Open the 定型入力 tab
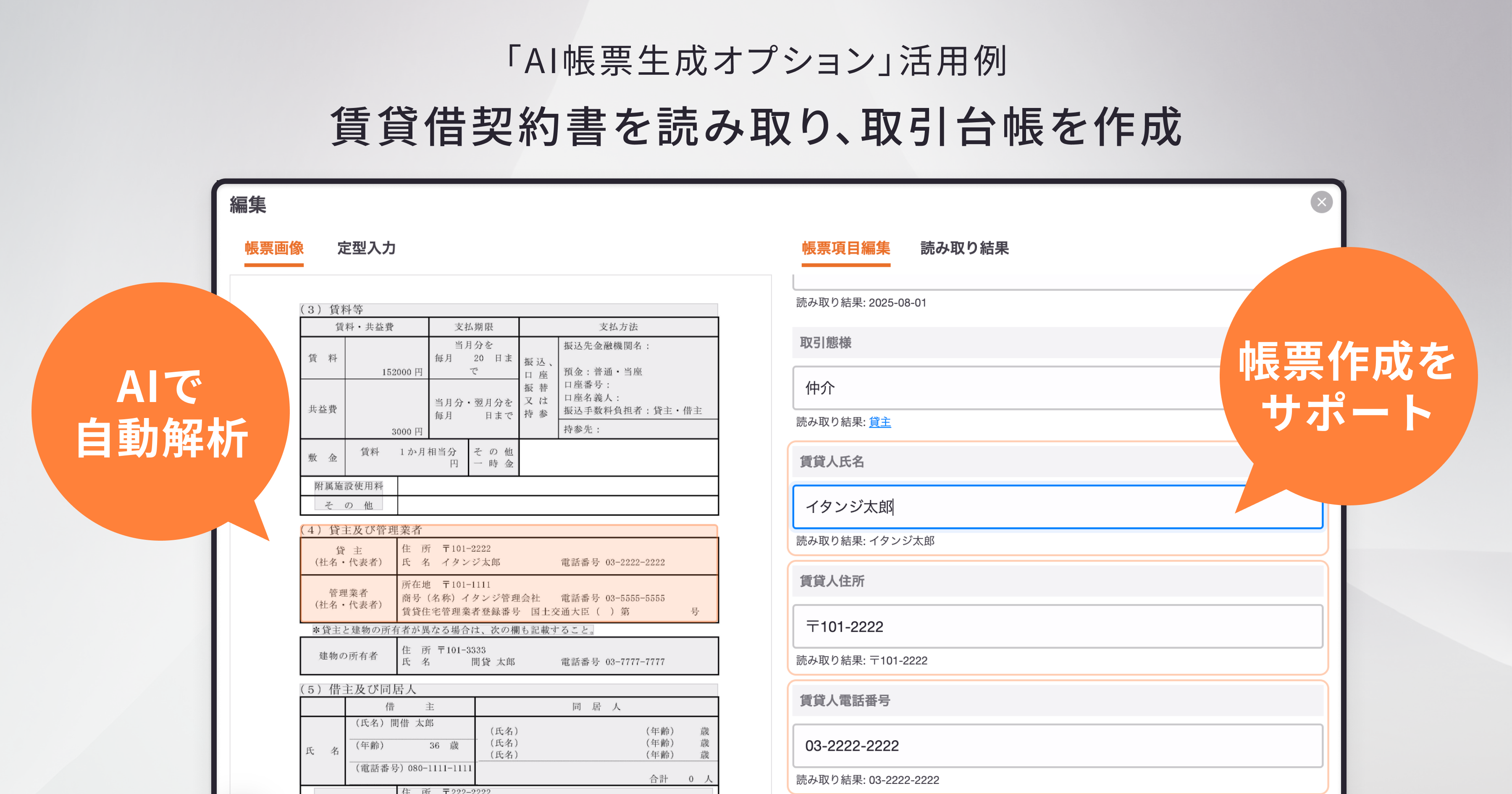1512x794 pixels. point(366,248)
